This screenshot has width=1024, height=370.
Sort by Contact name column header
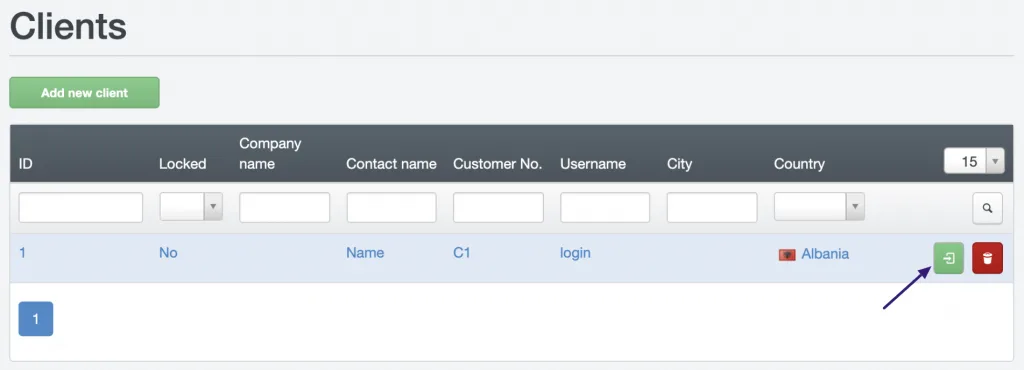[391, 164]
